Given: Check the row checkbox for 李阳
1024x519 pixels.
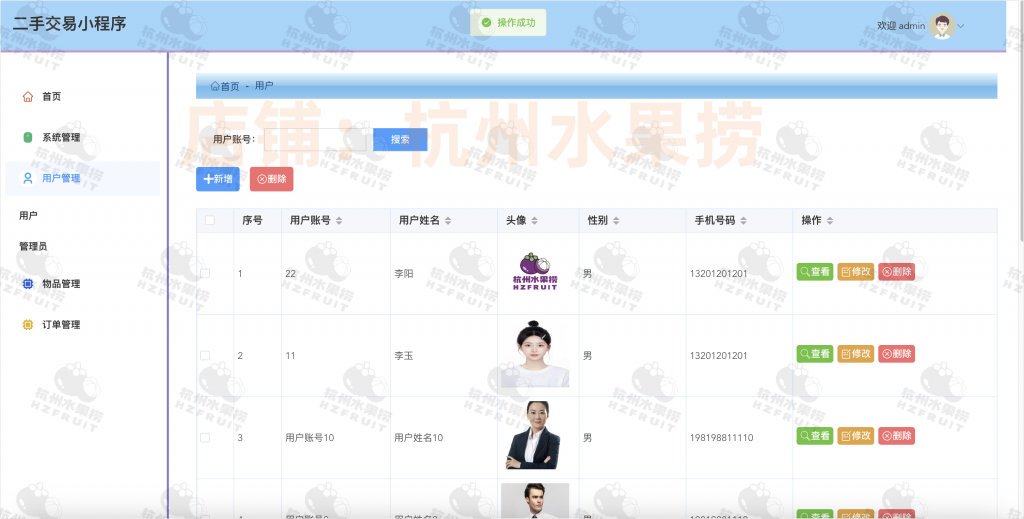Looking at the screenshot, I should tap(205, 274).
